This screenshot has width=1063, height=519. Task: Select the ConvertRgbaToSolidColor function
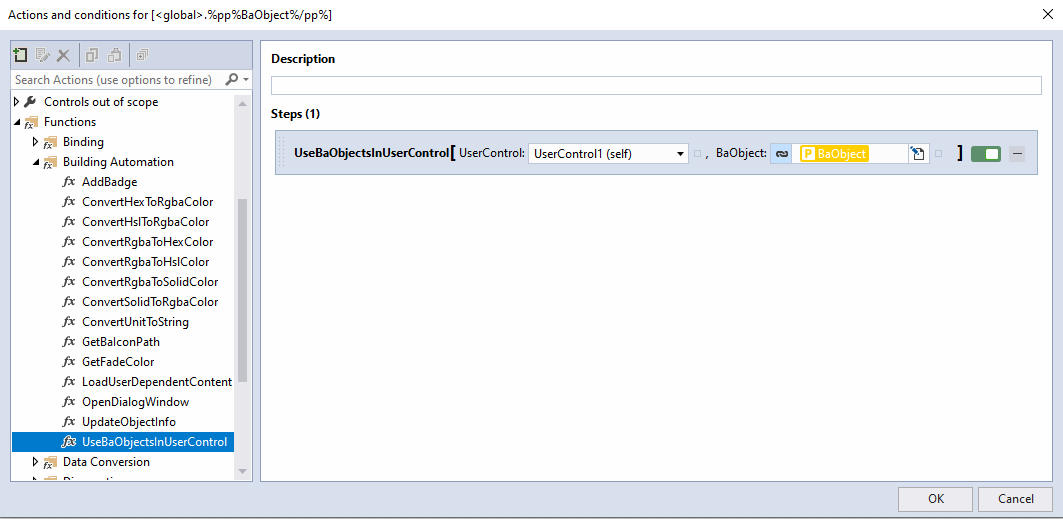coord(150,282)
